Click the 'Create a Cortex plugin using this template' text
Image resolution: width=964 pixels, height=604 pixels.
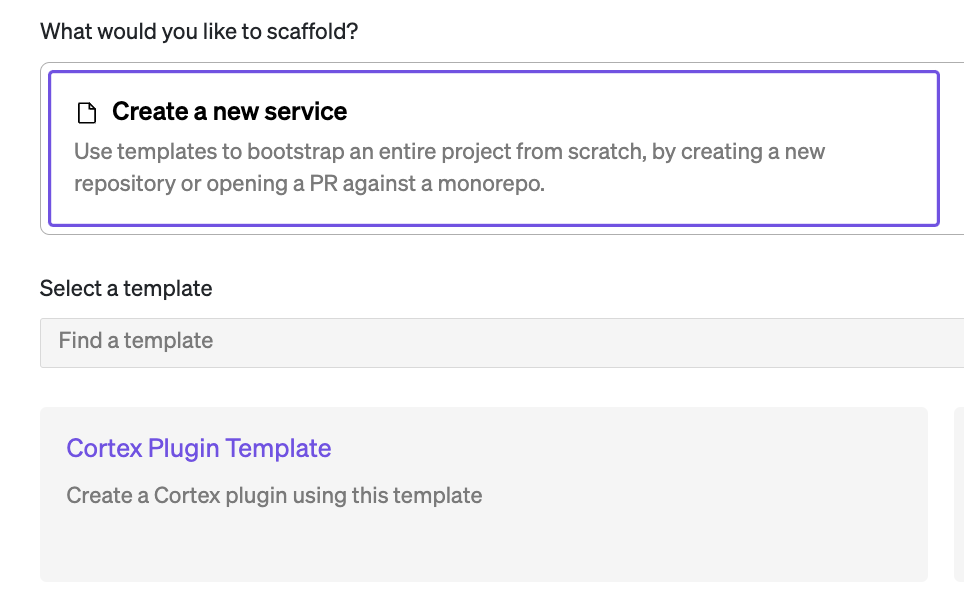pos(274,495)
